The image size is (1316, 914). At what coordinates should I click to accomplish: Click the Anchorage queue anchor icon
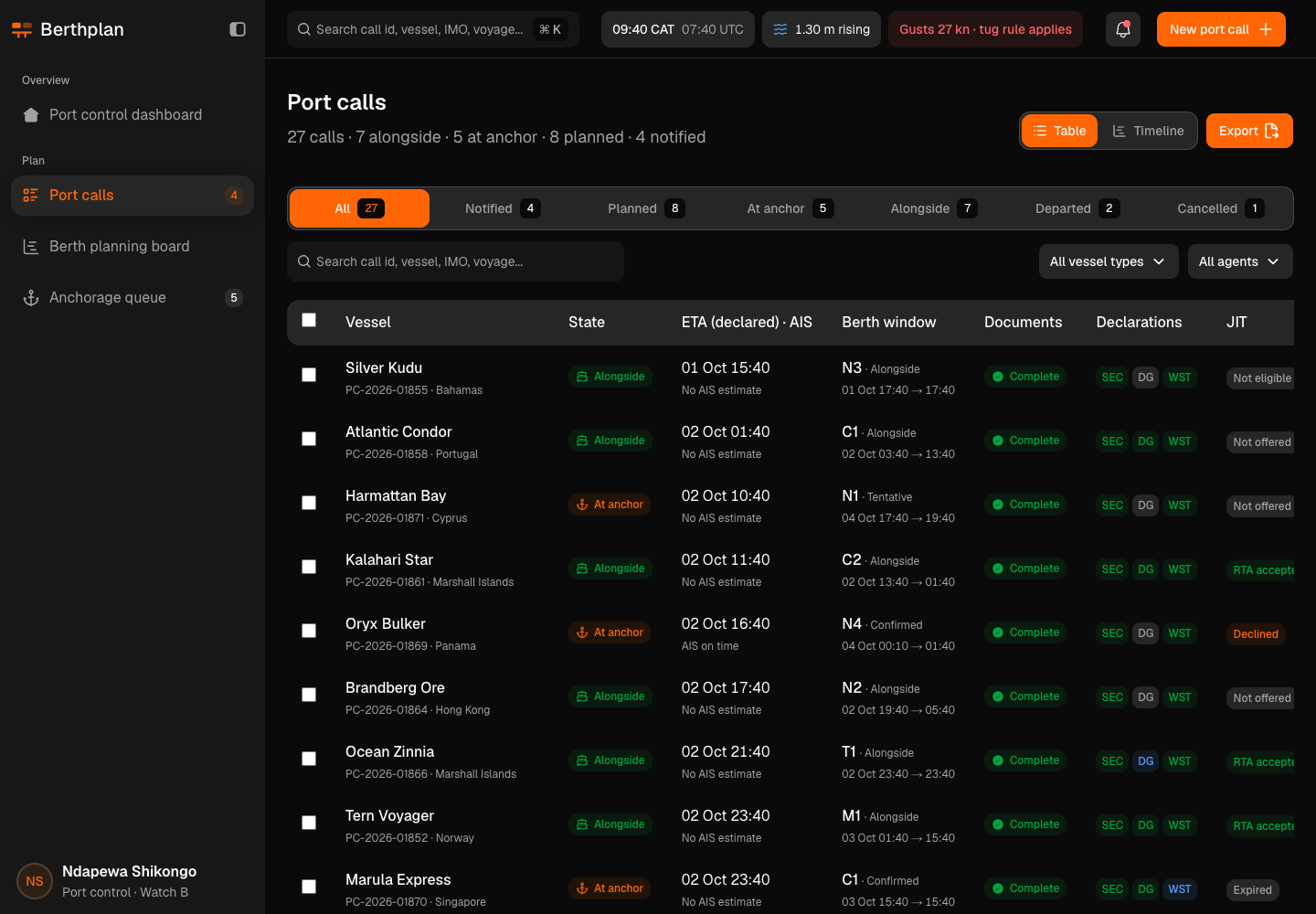point(31,298)
